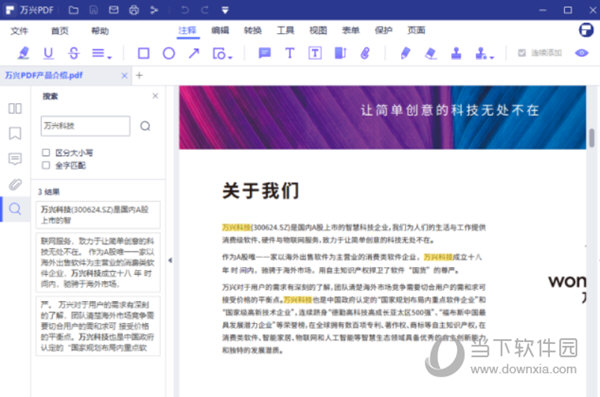Print the document with printer icon
The height and width of the screenshot is (397, 600).
pyautogui.click(x=134, y=10)
